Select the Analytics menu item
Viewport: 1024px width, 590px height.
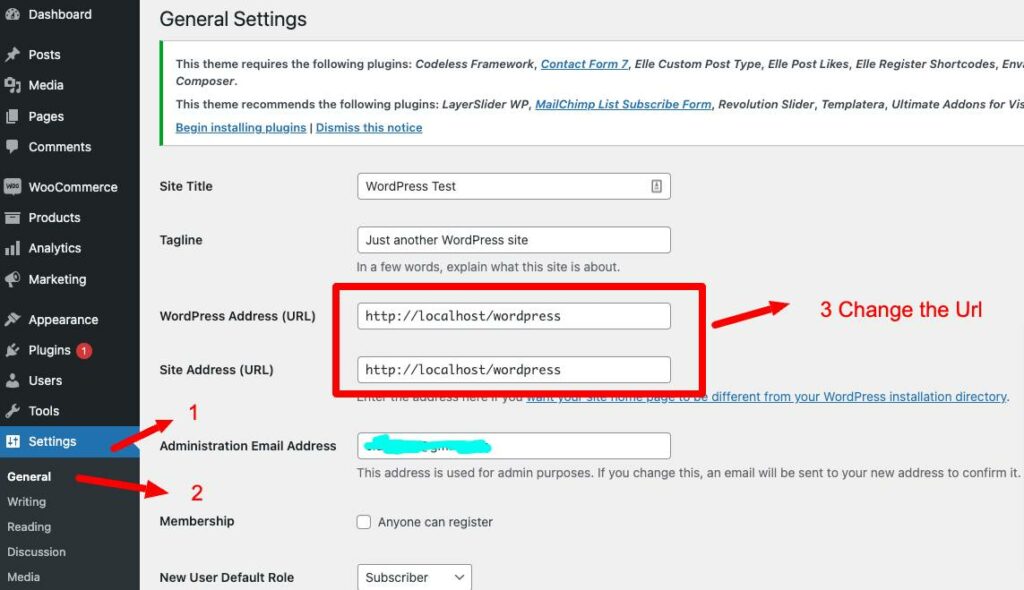[55, 248]
